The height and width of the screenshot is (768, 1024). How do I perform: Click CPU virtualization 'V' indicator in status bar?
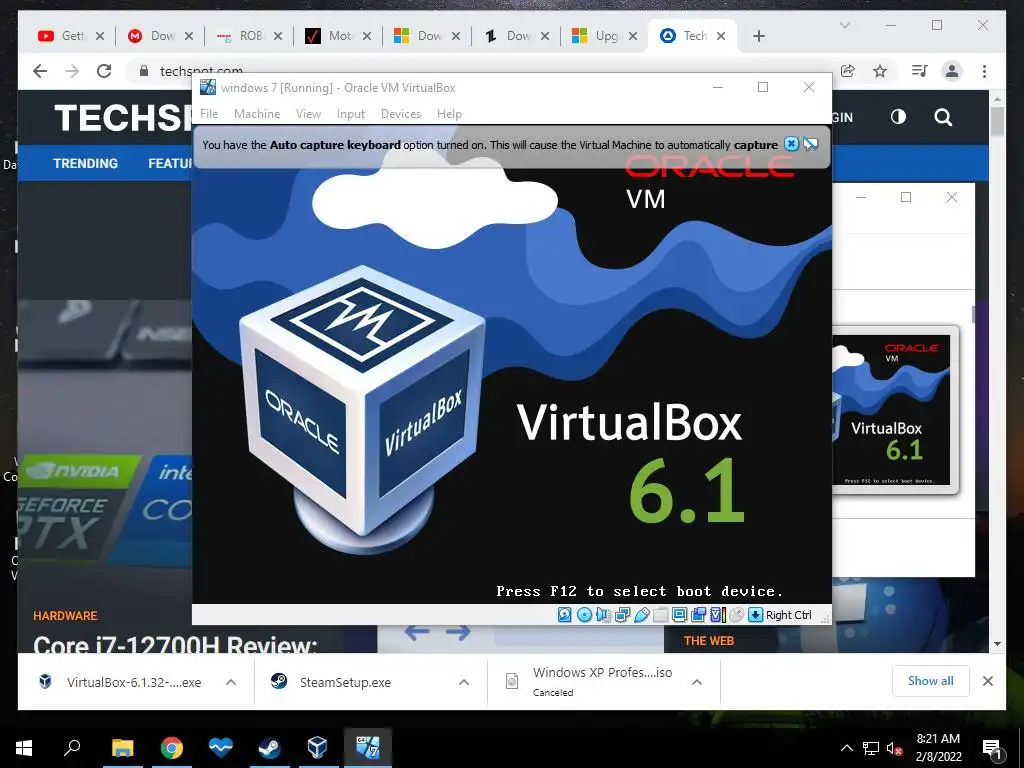(718, 615)
